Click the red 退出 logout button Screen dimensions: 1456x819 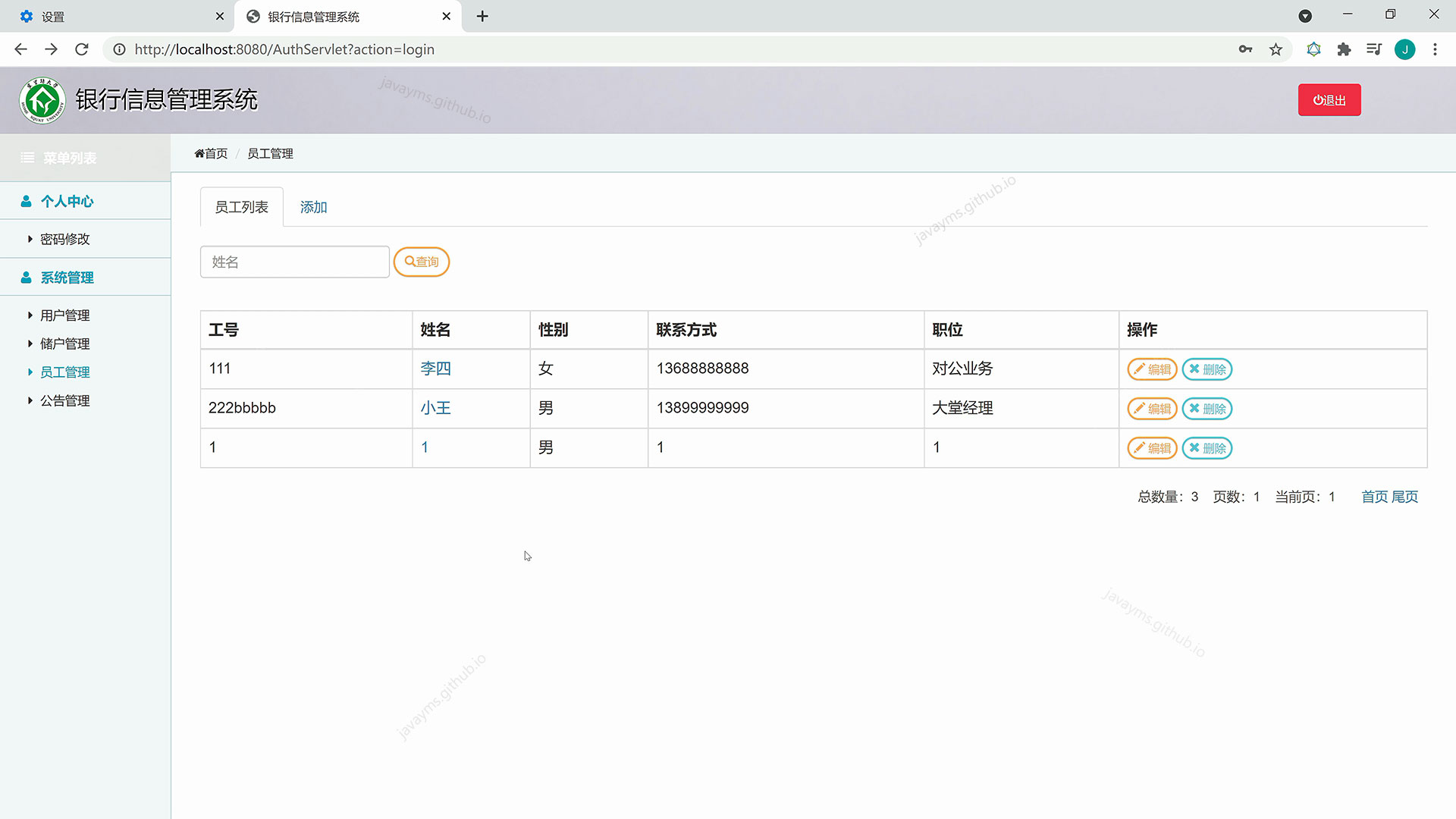tap(1329, 100)
